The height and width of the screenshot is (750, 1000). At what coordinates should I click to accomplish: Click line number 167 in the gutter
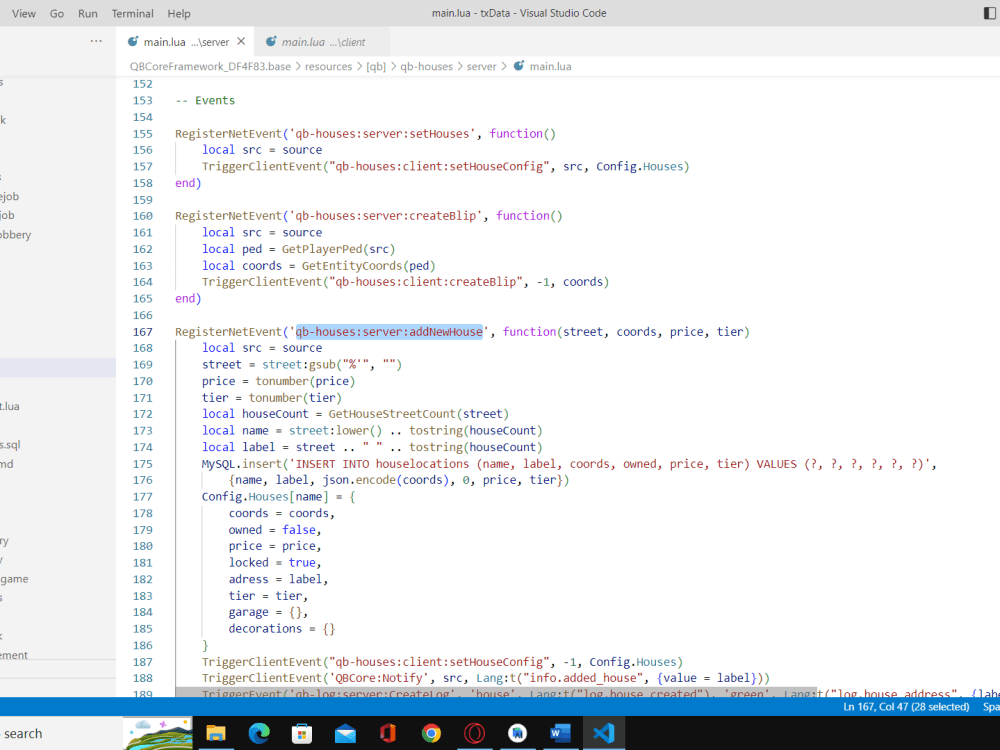[143, 332]
